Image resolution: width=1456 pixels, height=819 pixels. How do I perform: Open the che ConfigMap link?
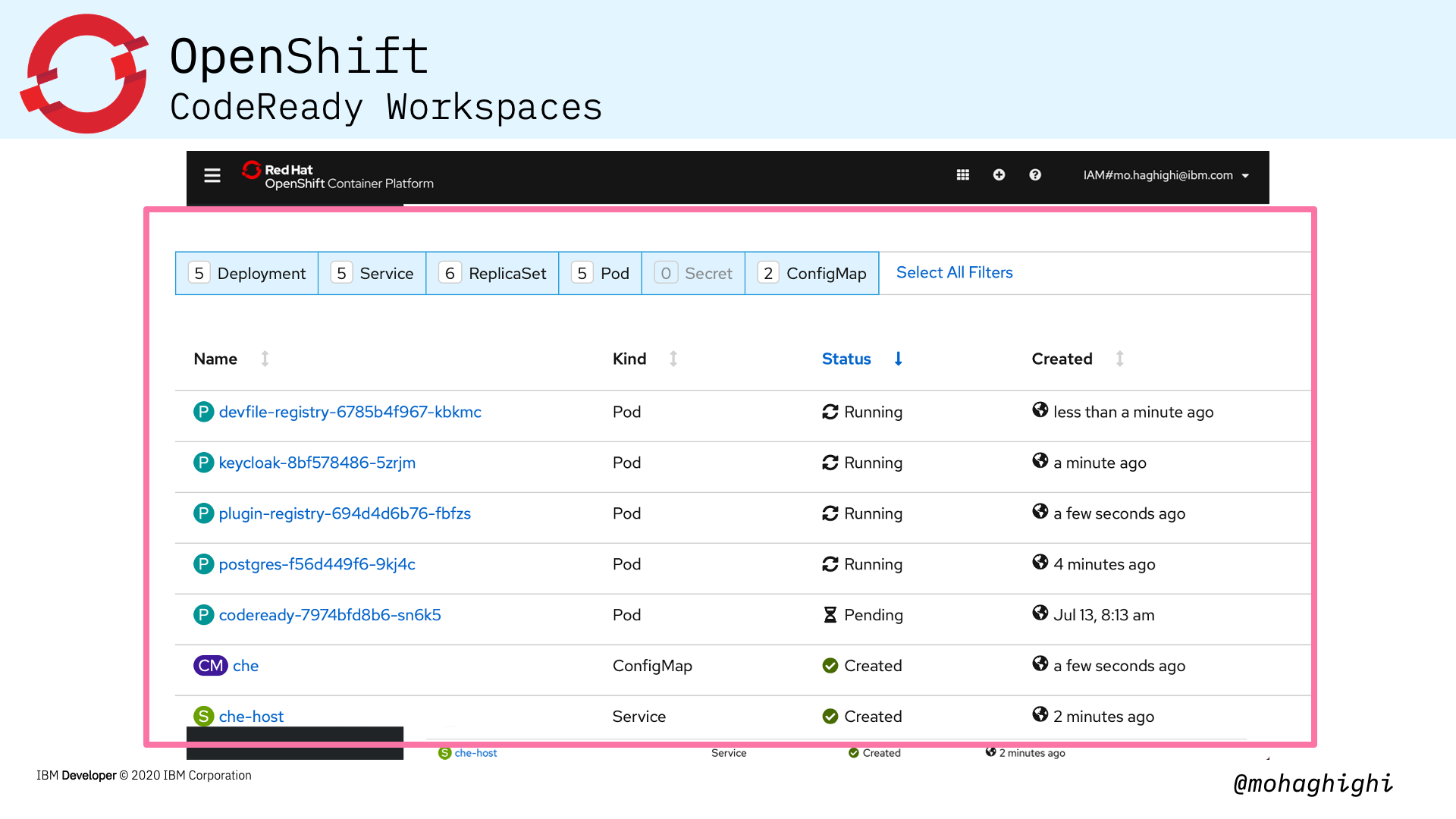coord(246,666)
